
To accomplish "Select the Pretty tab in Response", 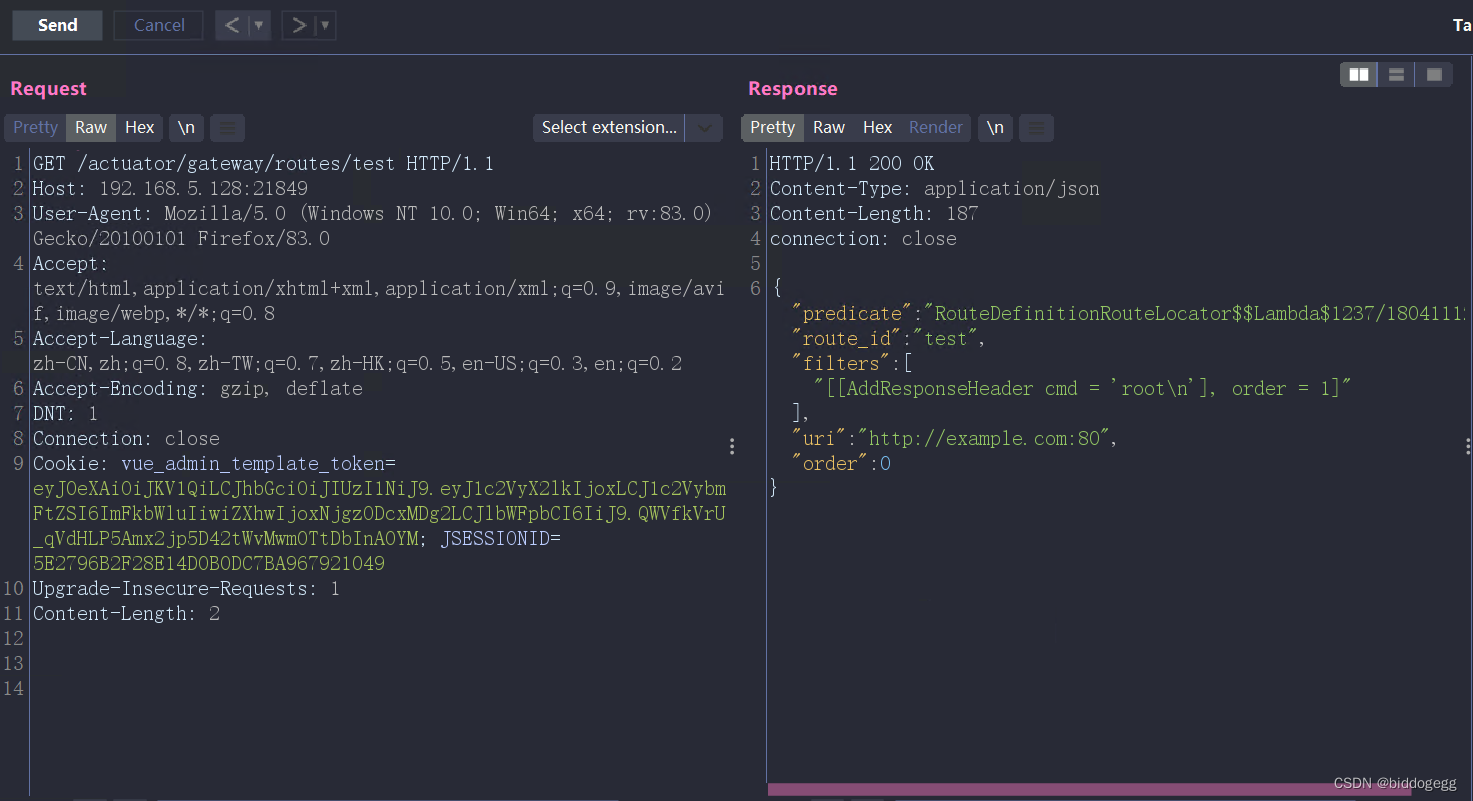I will point(772,127).
